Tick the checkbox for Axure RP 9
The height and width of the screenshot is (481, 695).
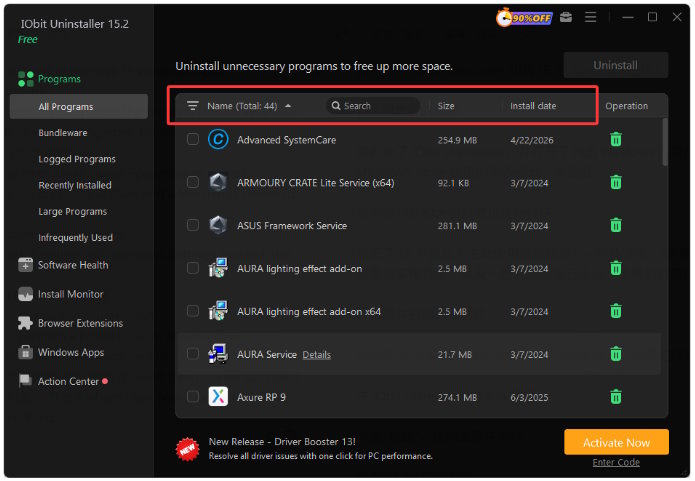(x=193, y=396)
